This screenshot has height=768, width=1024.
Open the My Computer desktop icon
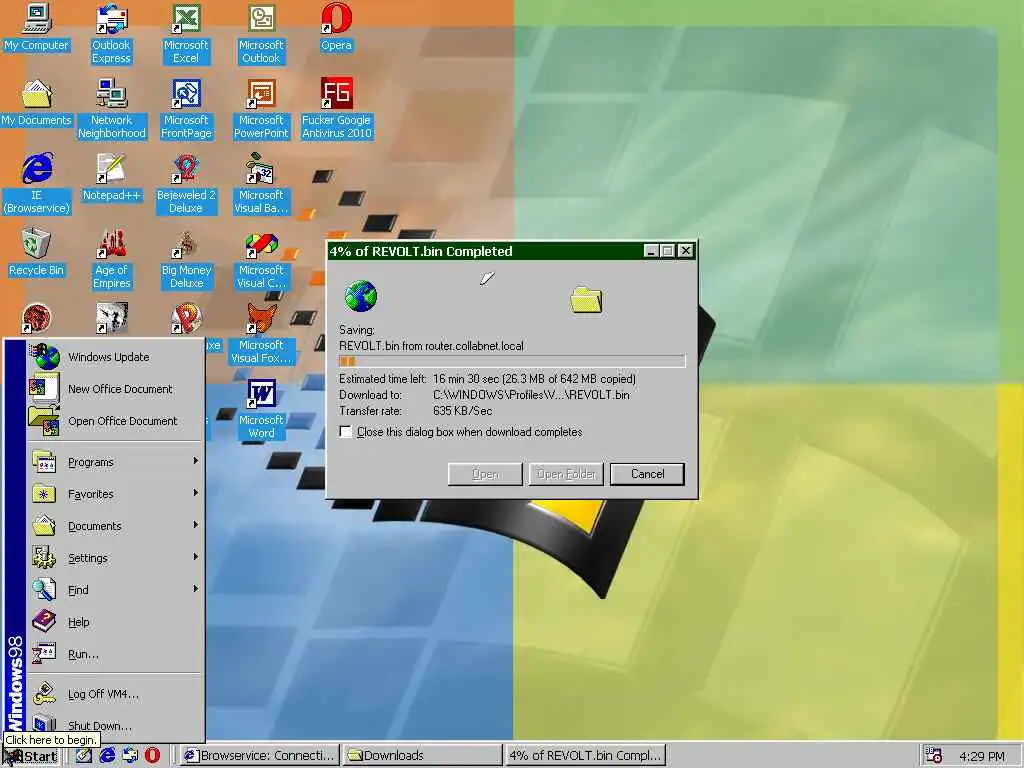click(x=37, y=27)
